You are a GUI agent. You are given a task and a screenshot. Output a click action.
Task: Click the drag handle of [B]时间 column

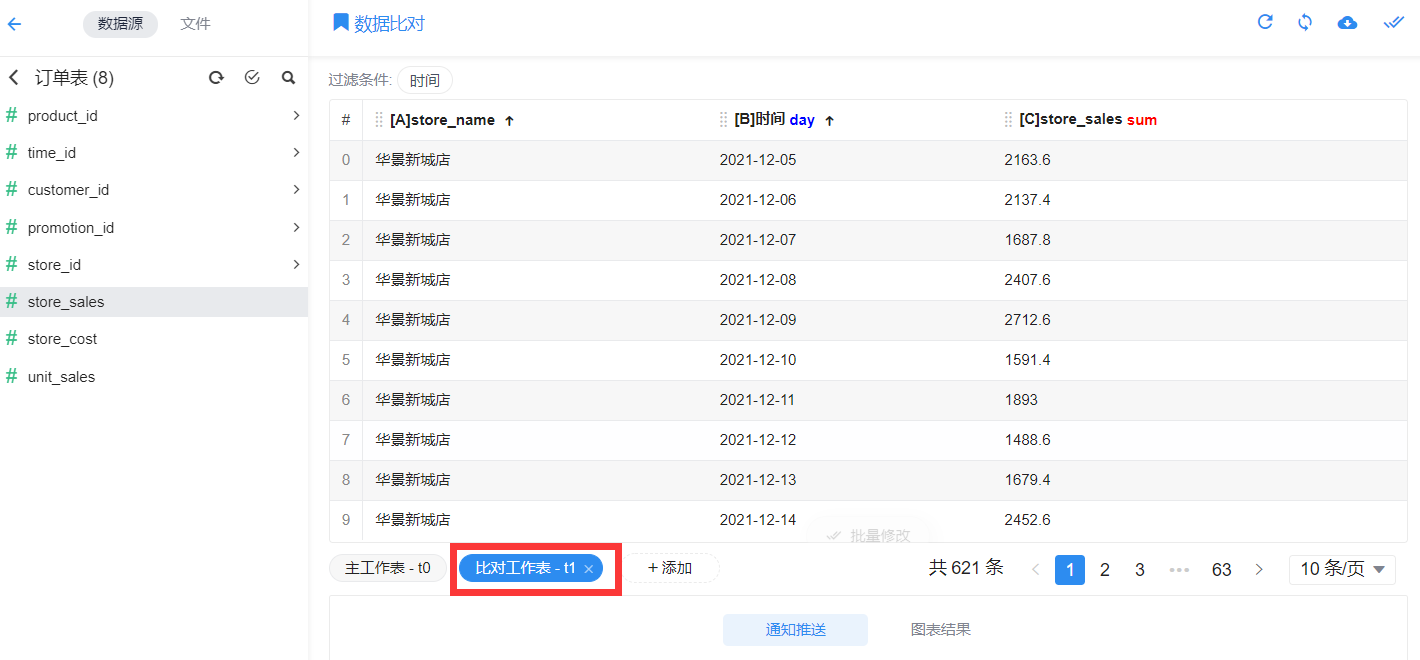pyautogui.click(x=724, y=120)
